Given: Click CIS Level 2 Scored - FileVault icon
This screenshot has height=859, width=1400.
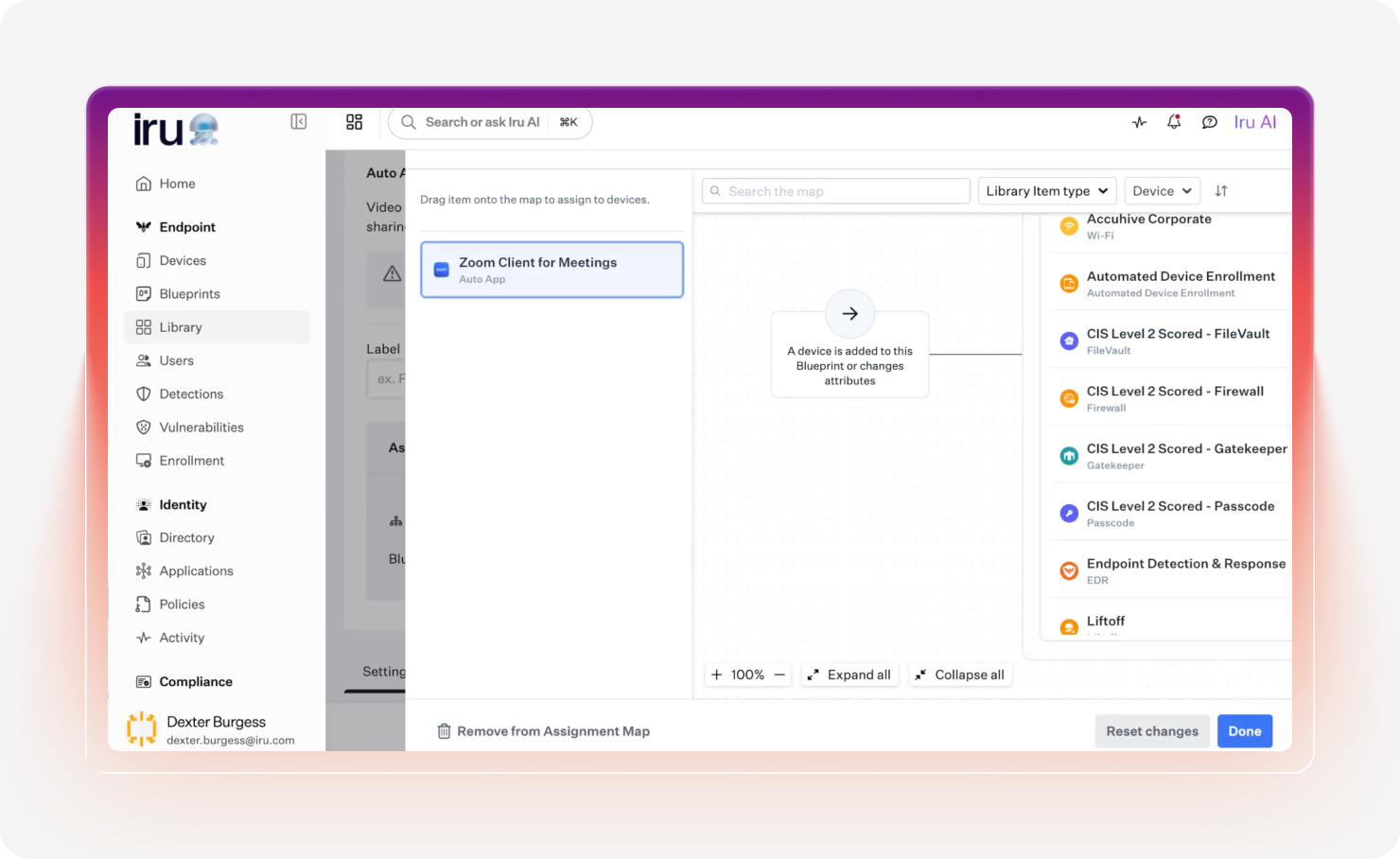Looking at the screenshot, I should coord(1069,342).
